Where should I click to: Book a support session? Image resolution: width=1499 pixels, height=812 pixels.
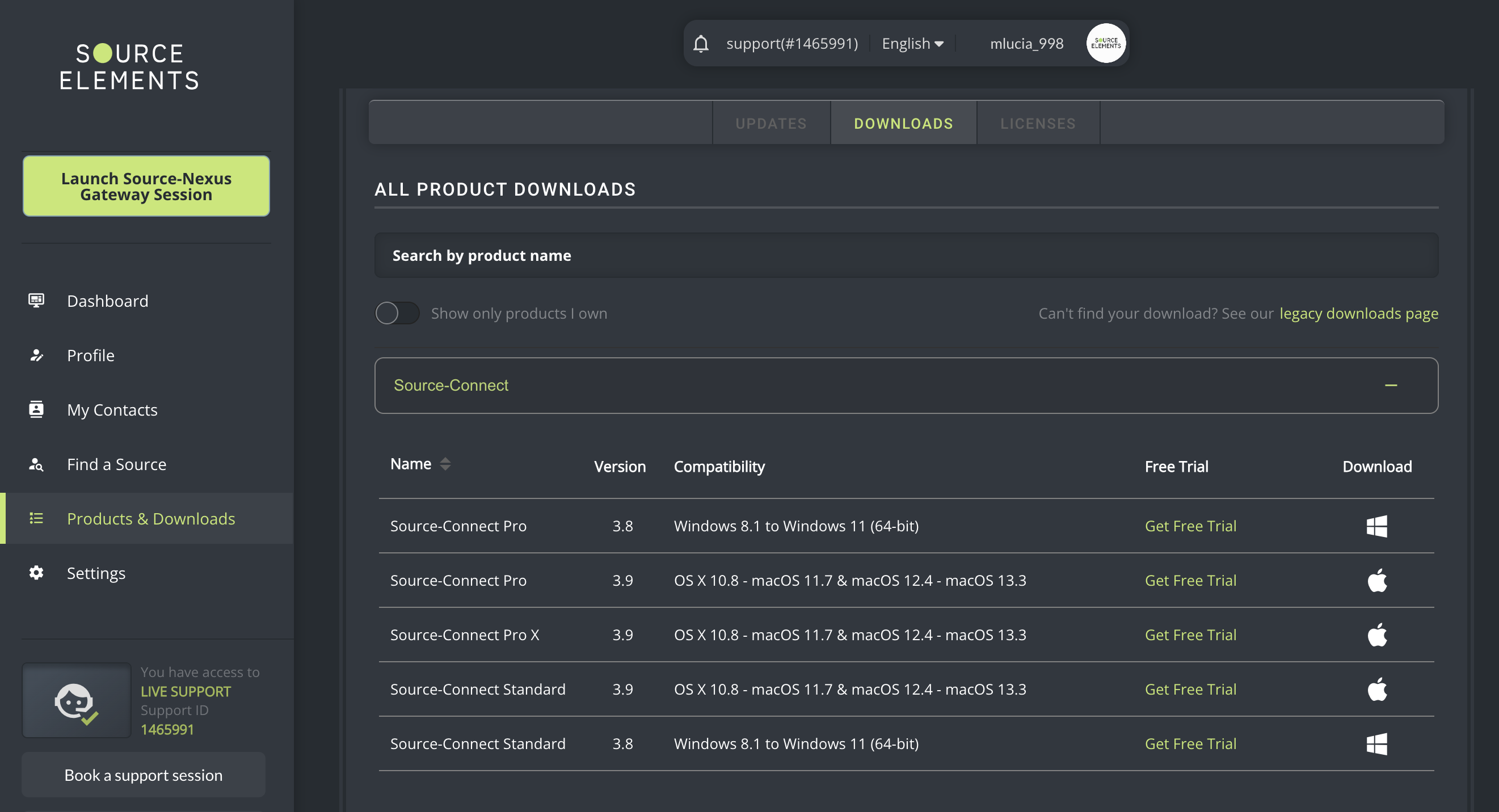tap(143, 775)
